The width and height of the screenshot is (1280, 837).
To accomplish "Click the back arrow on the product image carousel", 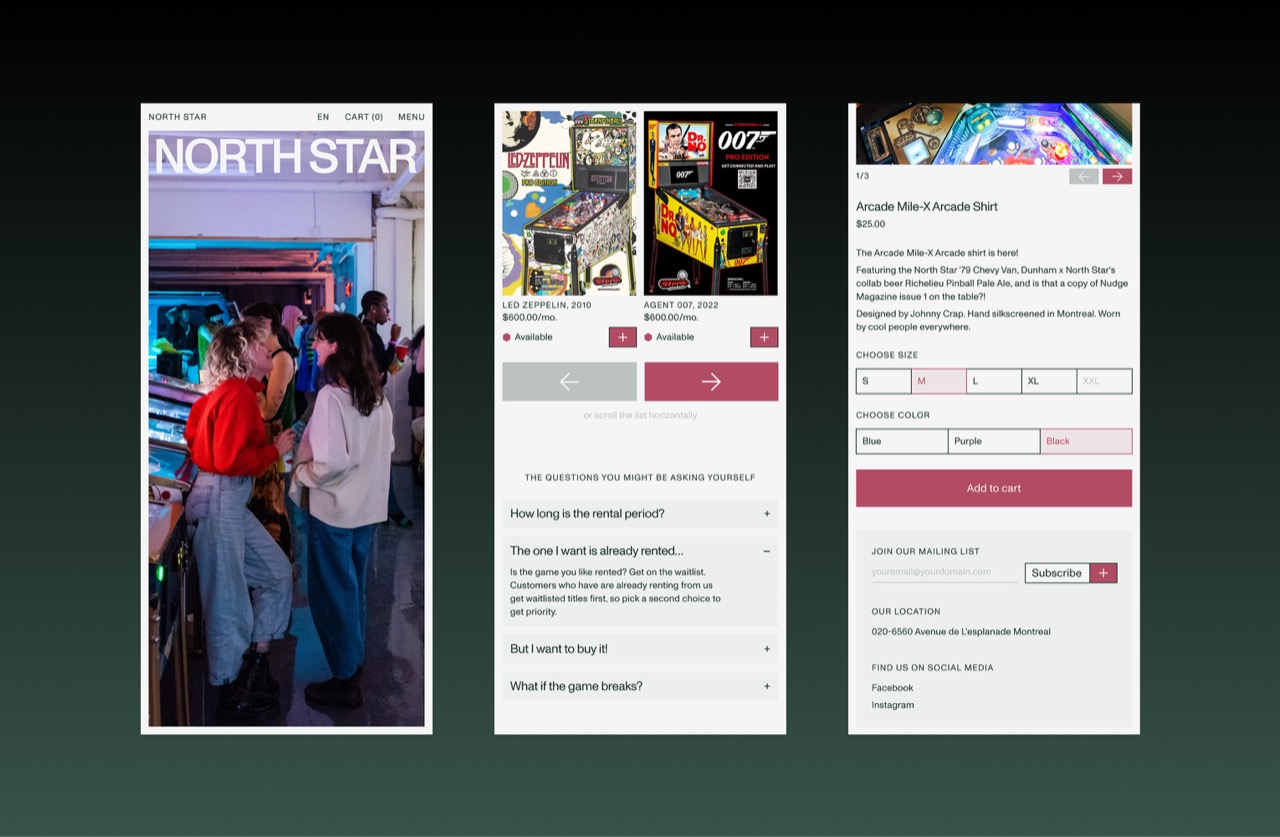I will (x=1084, y=175).
